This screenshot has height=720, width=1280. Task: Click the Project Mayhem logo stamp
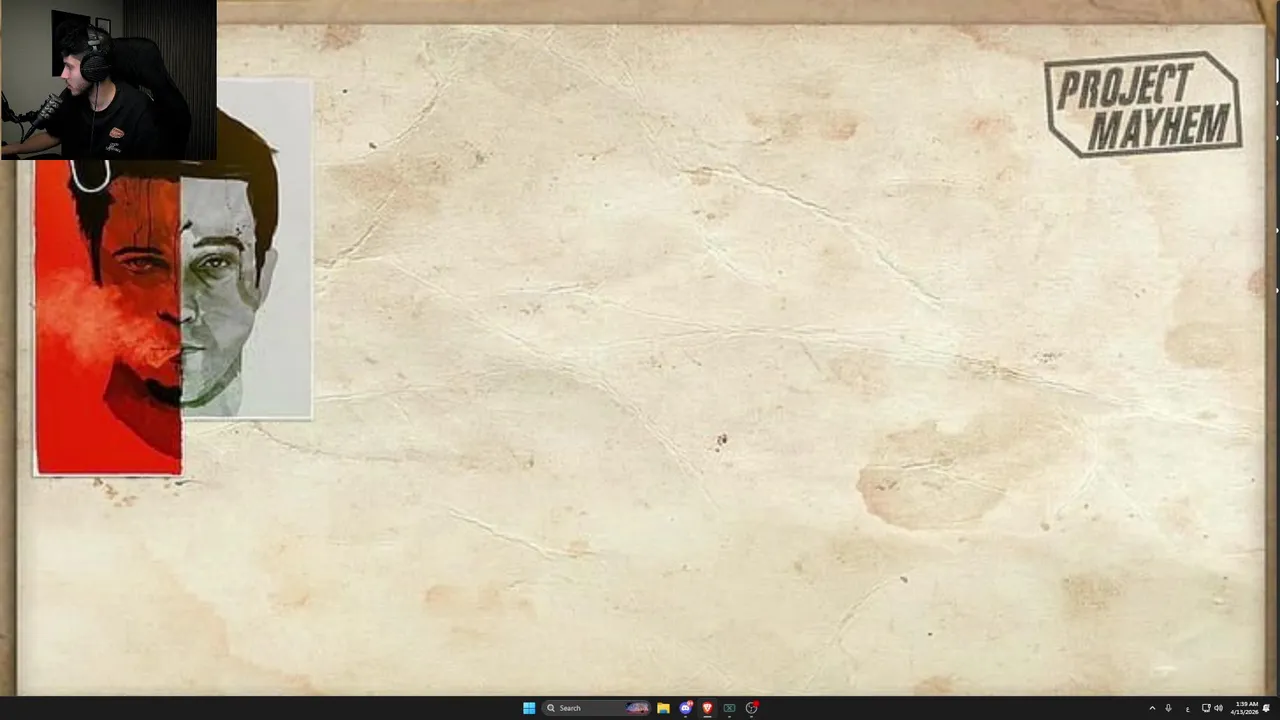click(x=1143, y=104)
